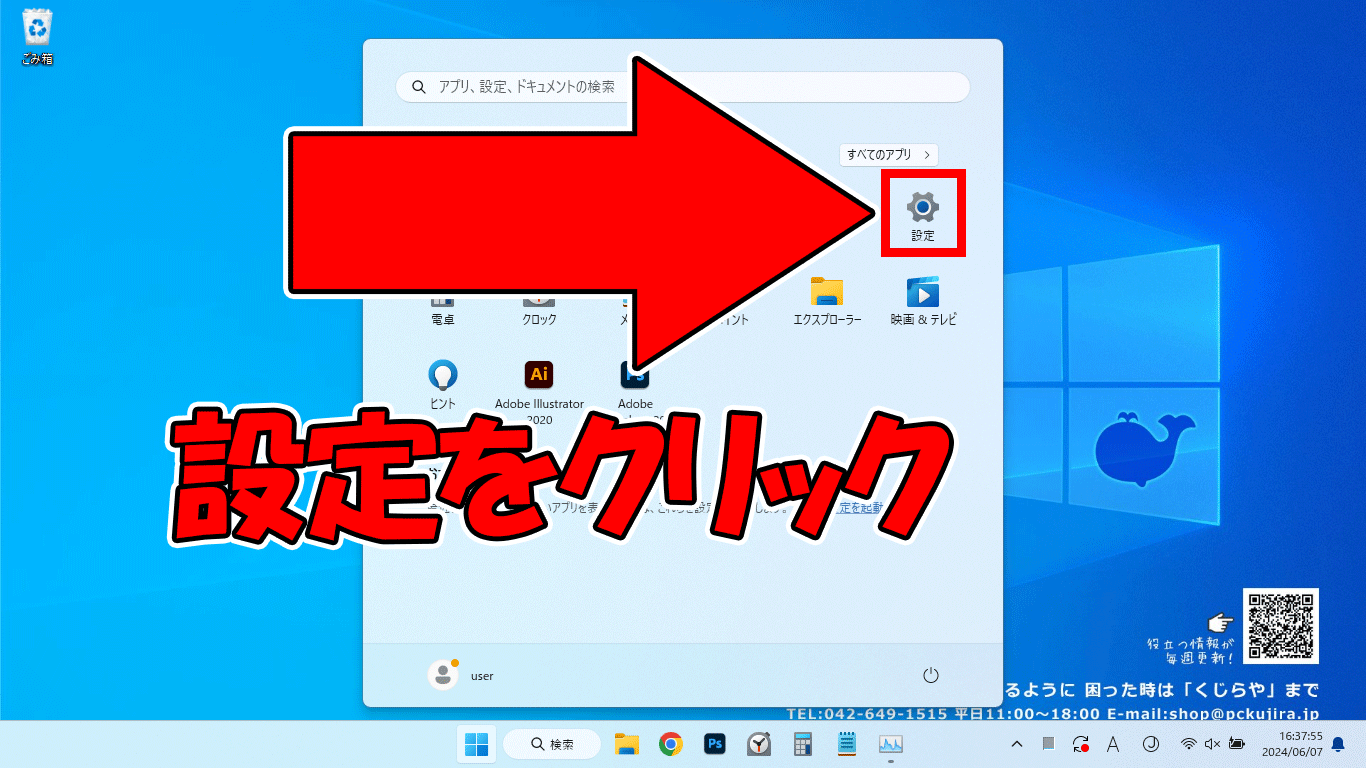Screen dimensions: 1366x768
Task: Open the ヒント tips app
Action: point(443,385)
